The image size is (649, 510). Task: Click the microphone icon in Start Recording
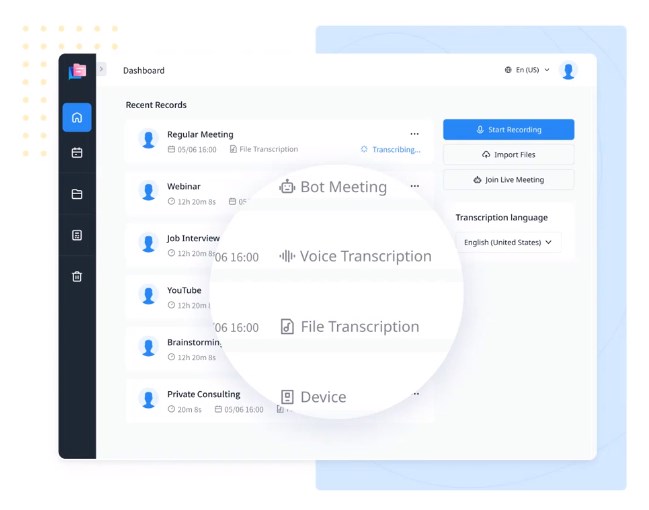pyautogui.click(x=480, y=130)
